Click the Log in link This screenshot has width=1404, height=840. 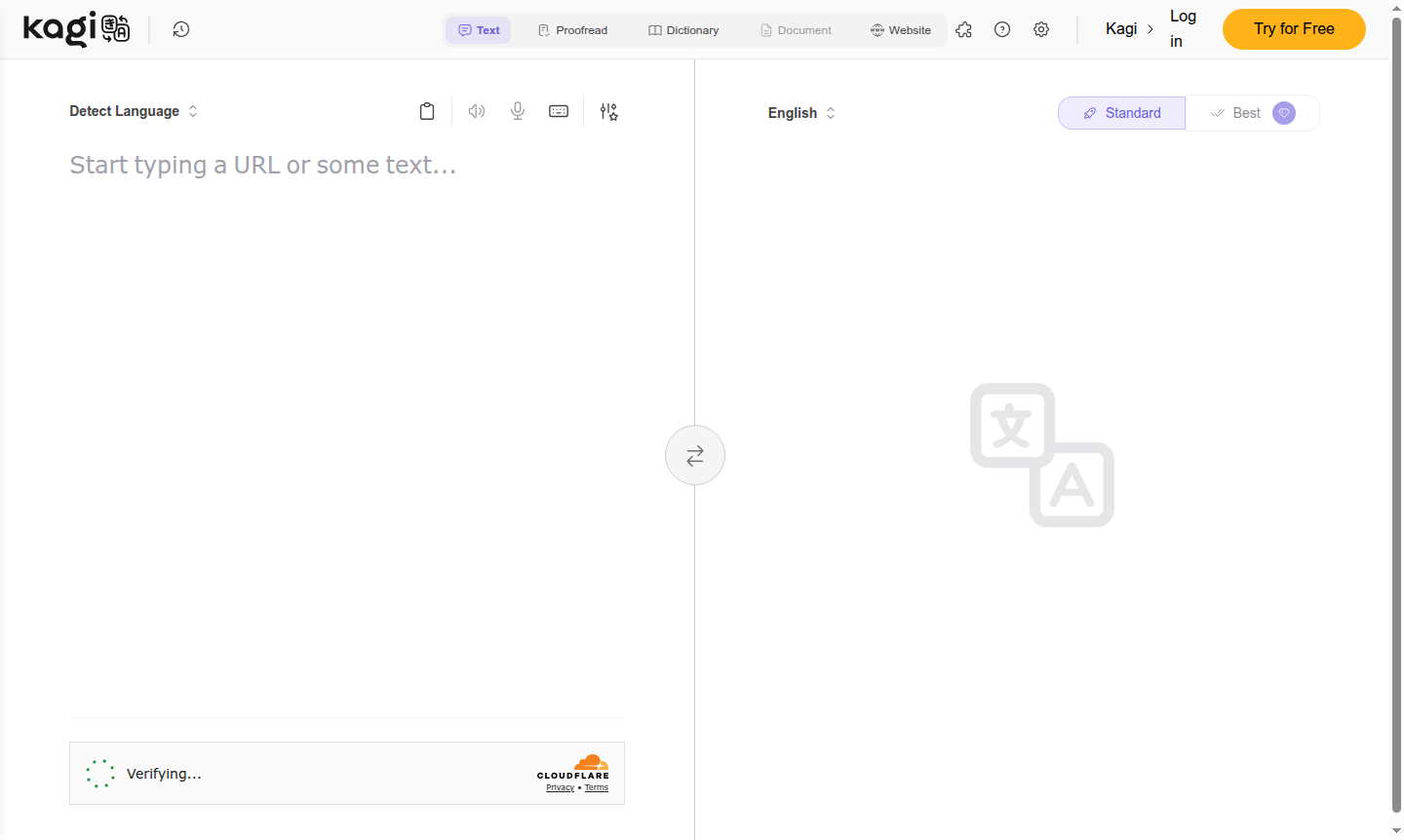pyautogui.click(x=1182, y=28)
